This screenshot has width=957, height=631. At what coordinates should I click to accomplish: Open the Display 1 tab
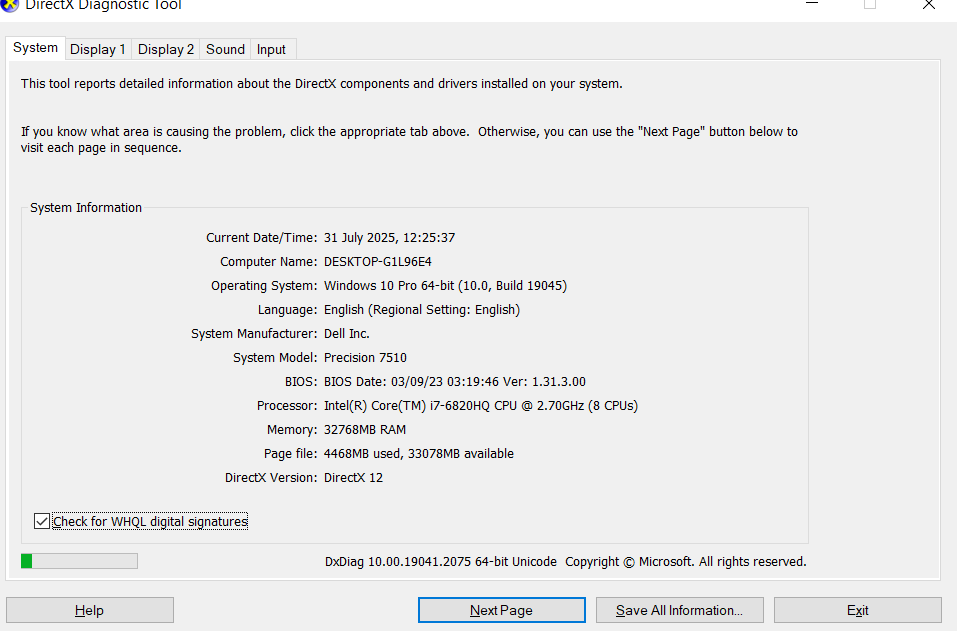tap(98, 49)
